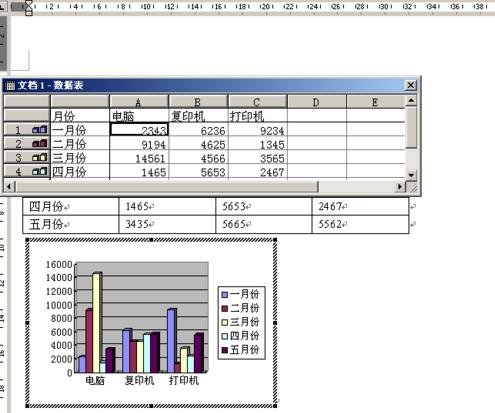Image resolution: width=495 pixels, height=413 pixels.
Task: Select datasheet cell with value 9234
Action: (x=258, y=130)
